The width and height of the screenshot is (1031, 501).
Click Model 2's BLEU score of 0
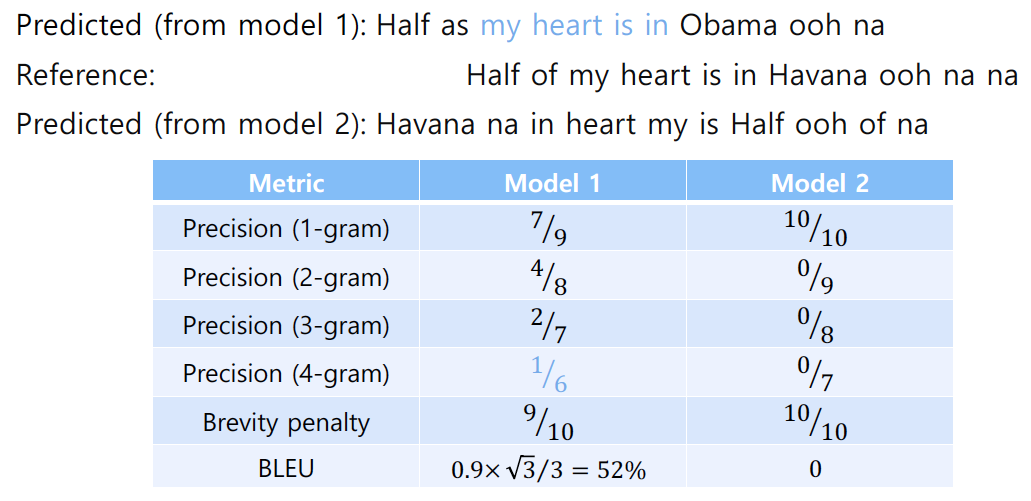[819, 467]
